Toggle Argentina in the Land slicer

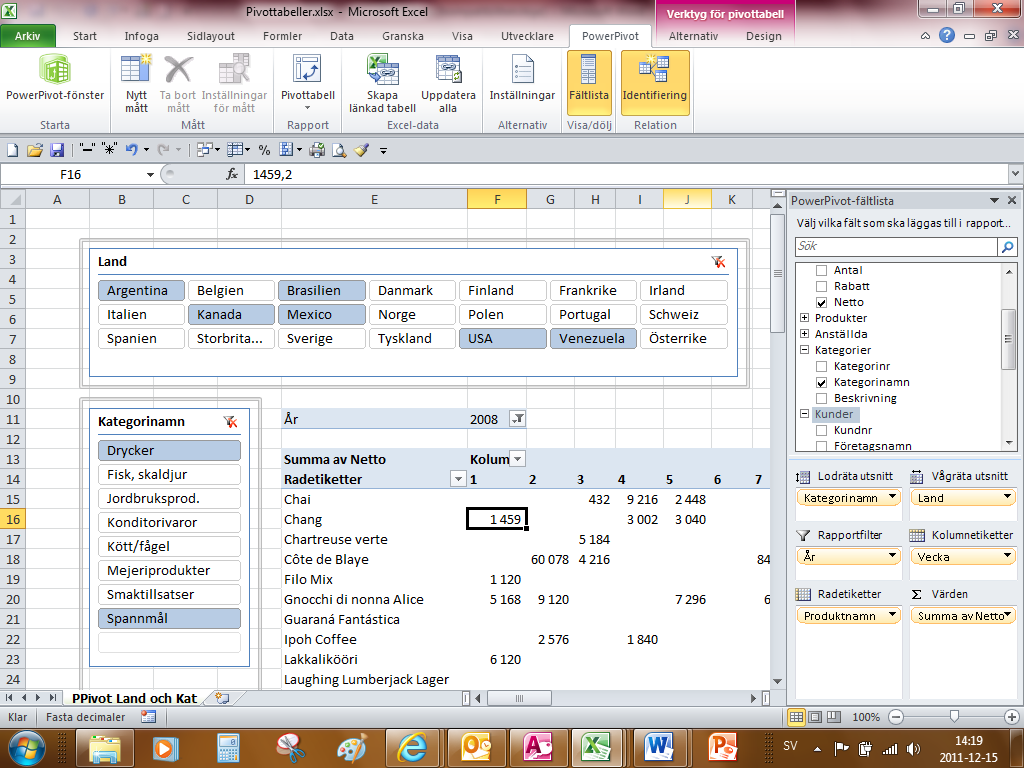point(142,291)
